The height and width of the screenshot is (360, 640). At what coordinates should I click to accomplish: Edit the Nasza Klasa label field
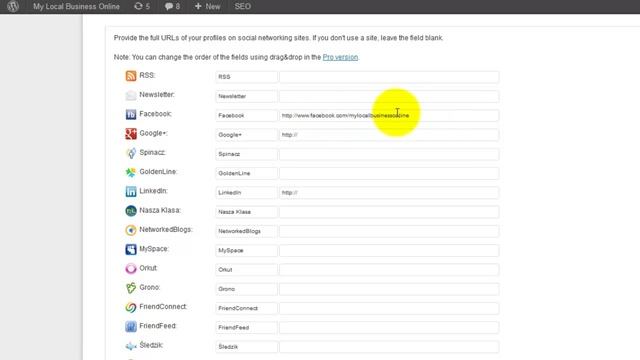(x=246, y=212)
